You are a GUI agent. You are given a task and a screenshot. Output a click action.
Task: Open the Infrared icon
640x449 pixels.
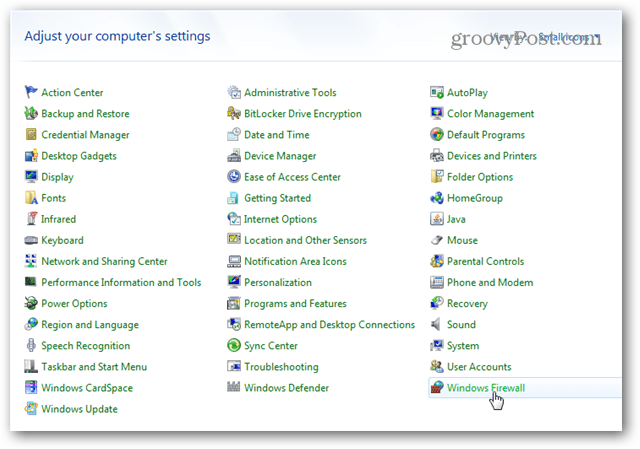(x=31, y=219)
